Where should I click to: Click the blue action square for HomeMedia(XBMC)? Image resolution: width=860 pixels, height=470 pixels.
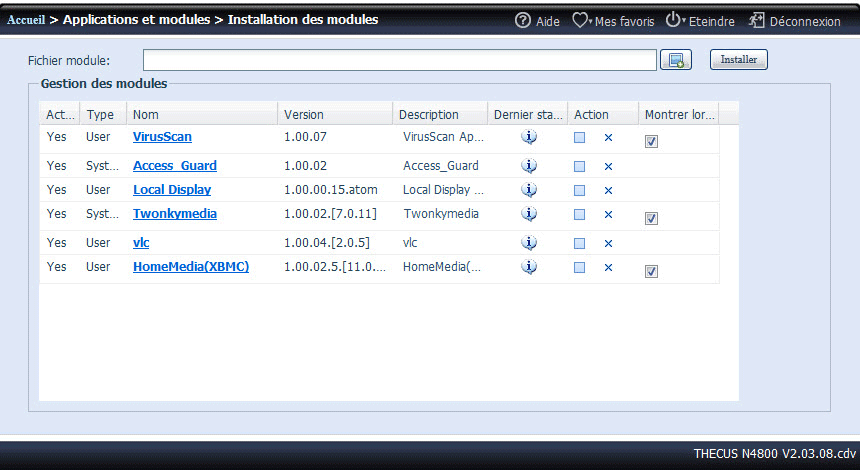click(x=579, y=268)
